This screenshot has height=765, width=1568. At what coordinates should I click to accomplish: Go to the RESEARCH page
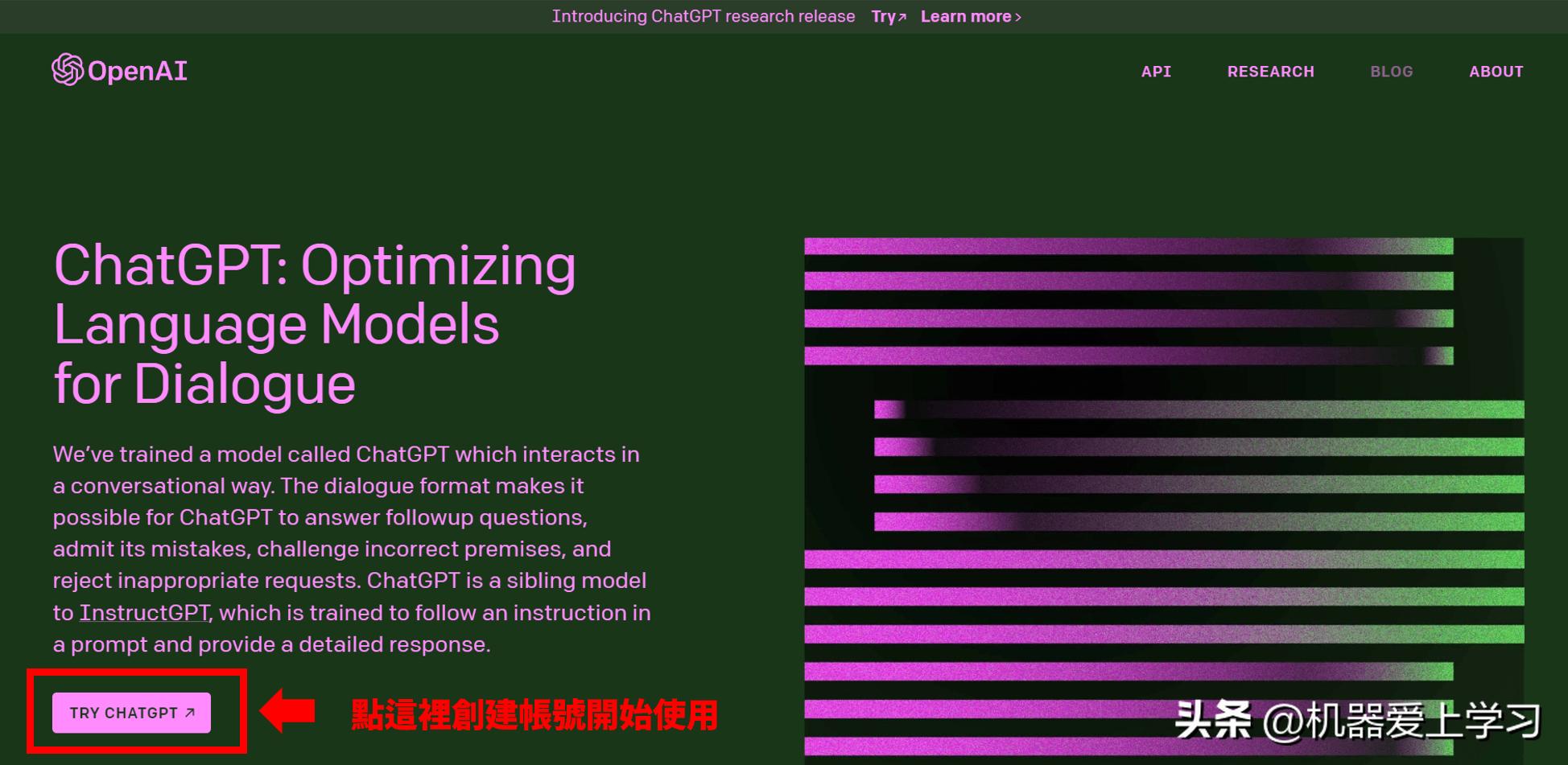pos(1270,72)
